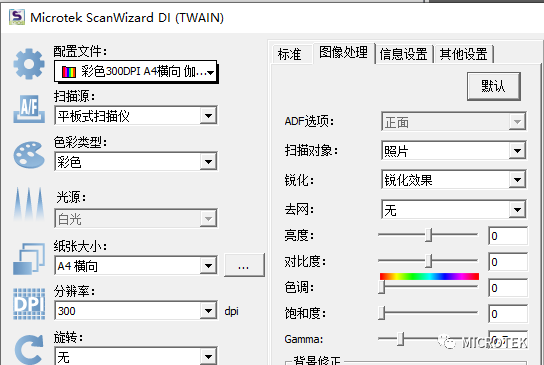Click the rotate arrow icon
544x365 pixels.
coord(29,350)
